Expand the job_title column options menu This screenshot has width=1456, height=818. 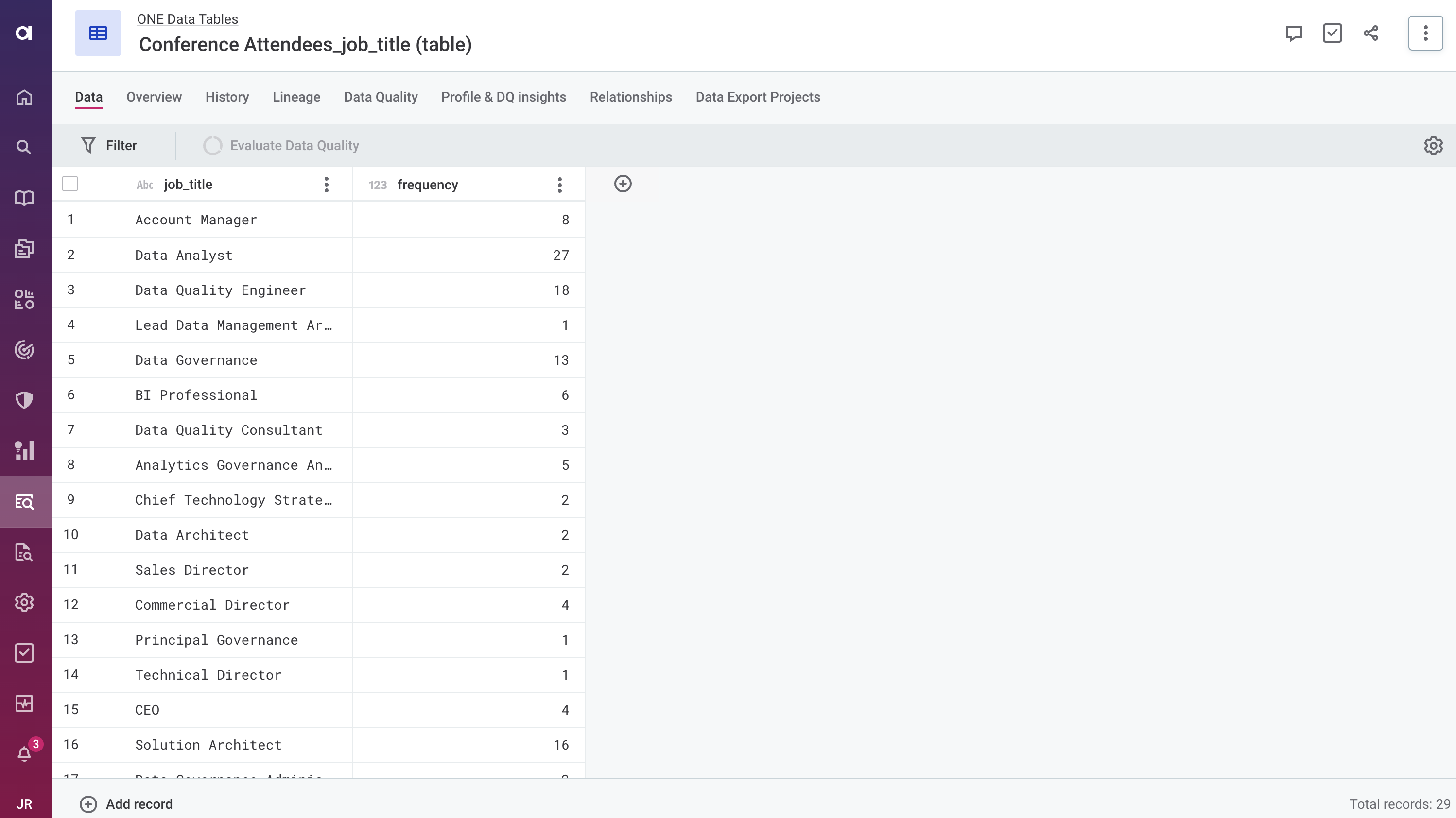coord(326,184)
